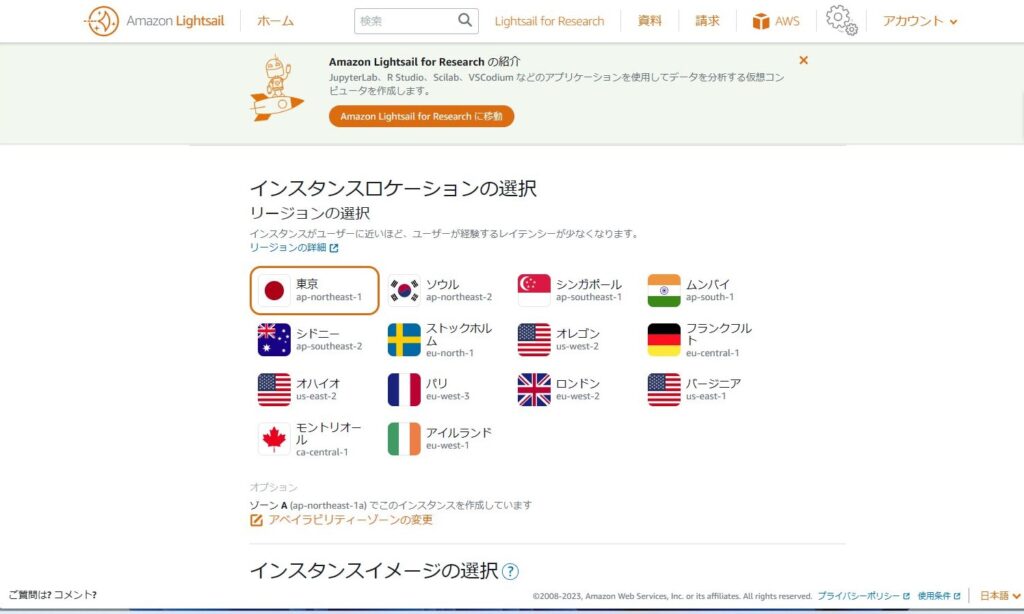Select Paris region with French flag
Screen dimensions: 1024x614
404,389
